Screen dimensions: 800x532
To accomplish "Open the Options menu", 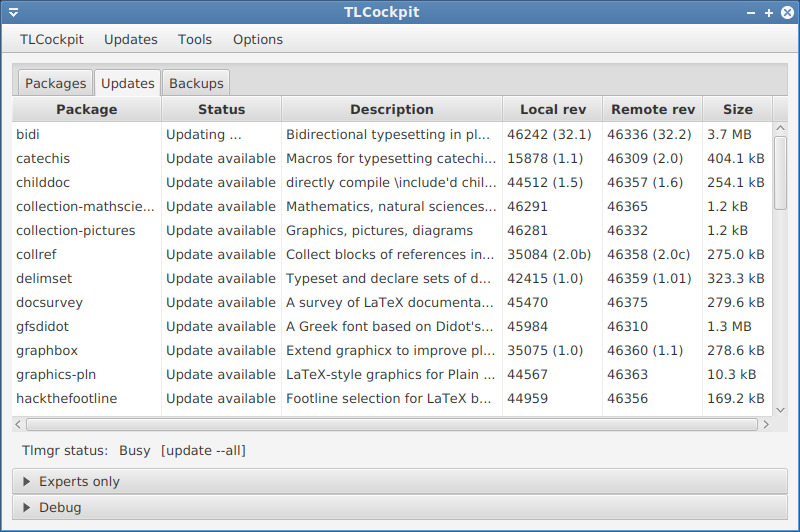I will click(x=258, y=40).
